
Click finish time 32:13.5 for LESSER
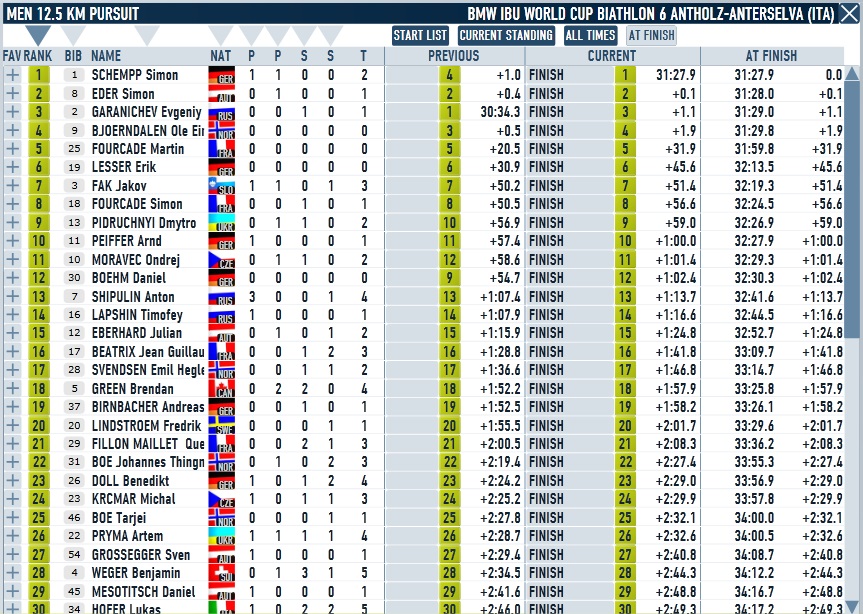click(754, 167)
